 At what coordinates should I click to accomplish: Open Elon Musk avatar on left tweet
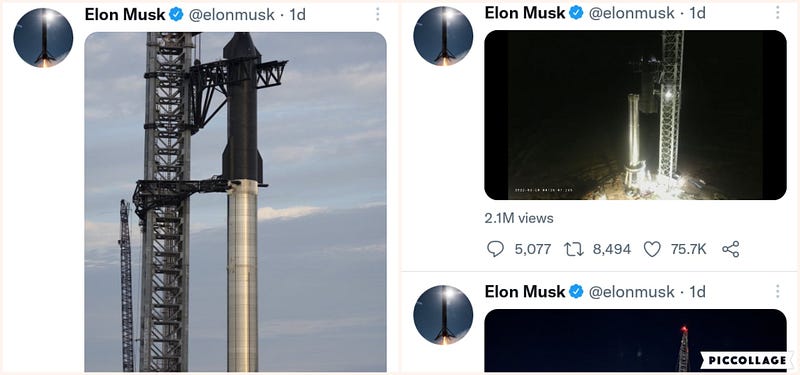pos(43,38)
